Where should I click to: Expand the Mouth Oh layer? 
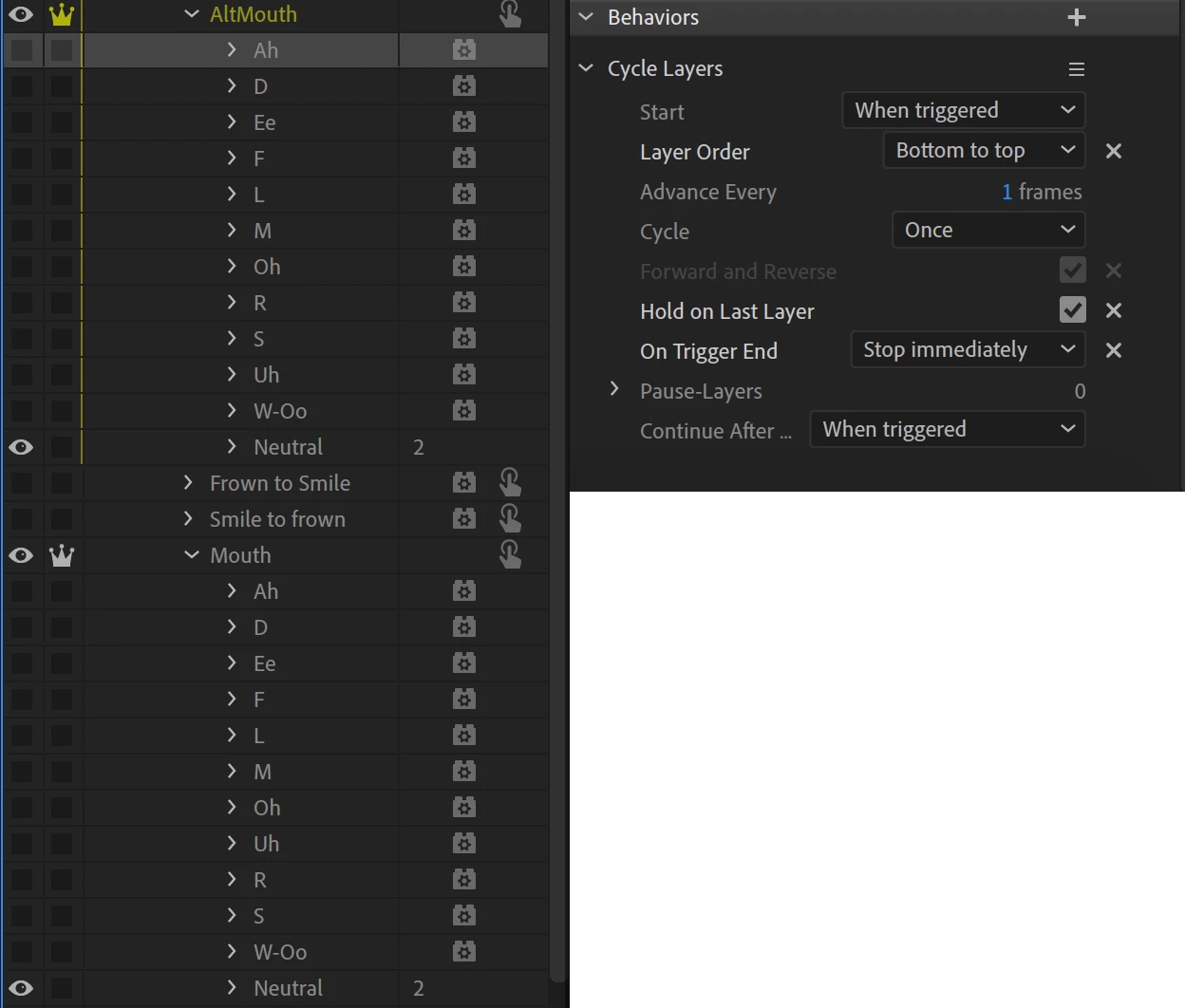pos(232,808)
